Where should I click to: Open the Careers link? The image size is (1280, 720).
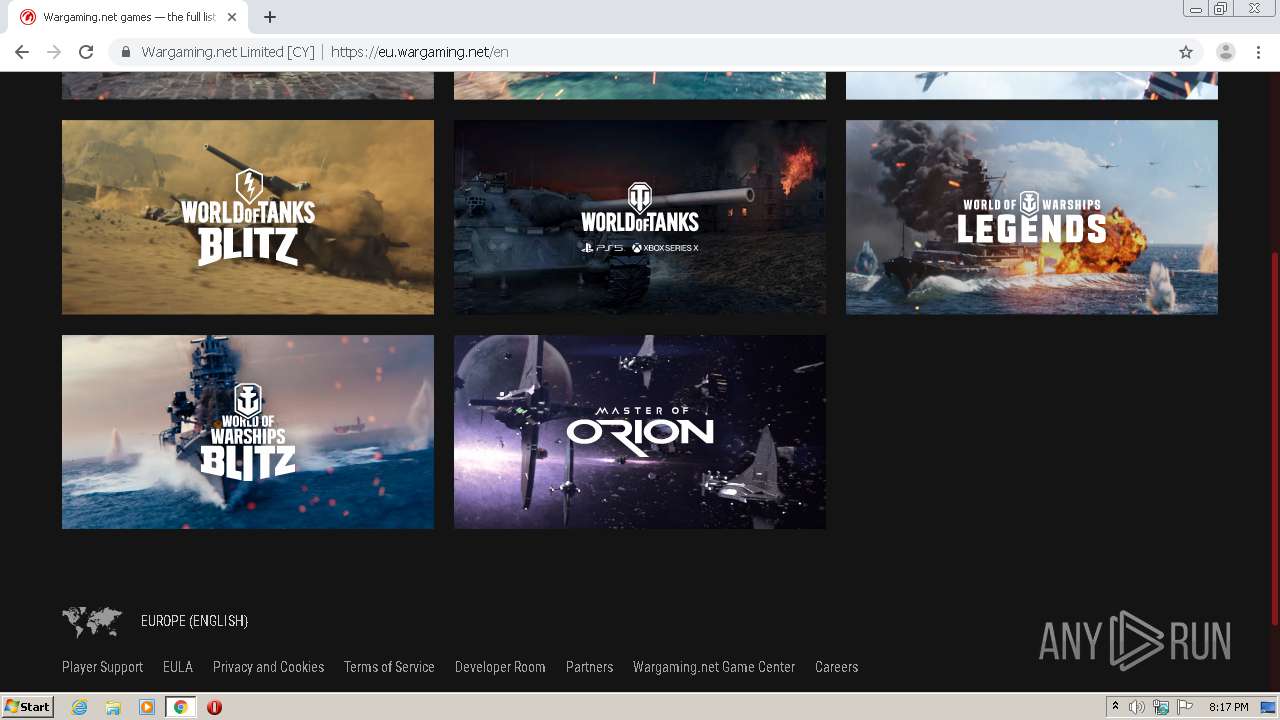(836, 667)
